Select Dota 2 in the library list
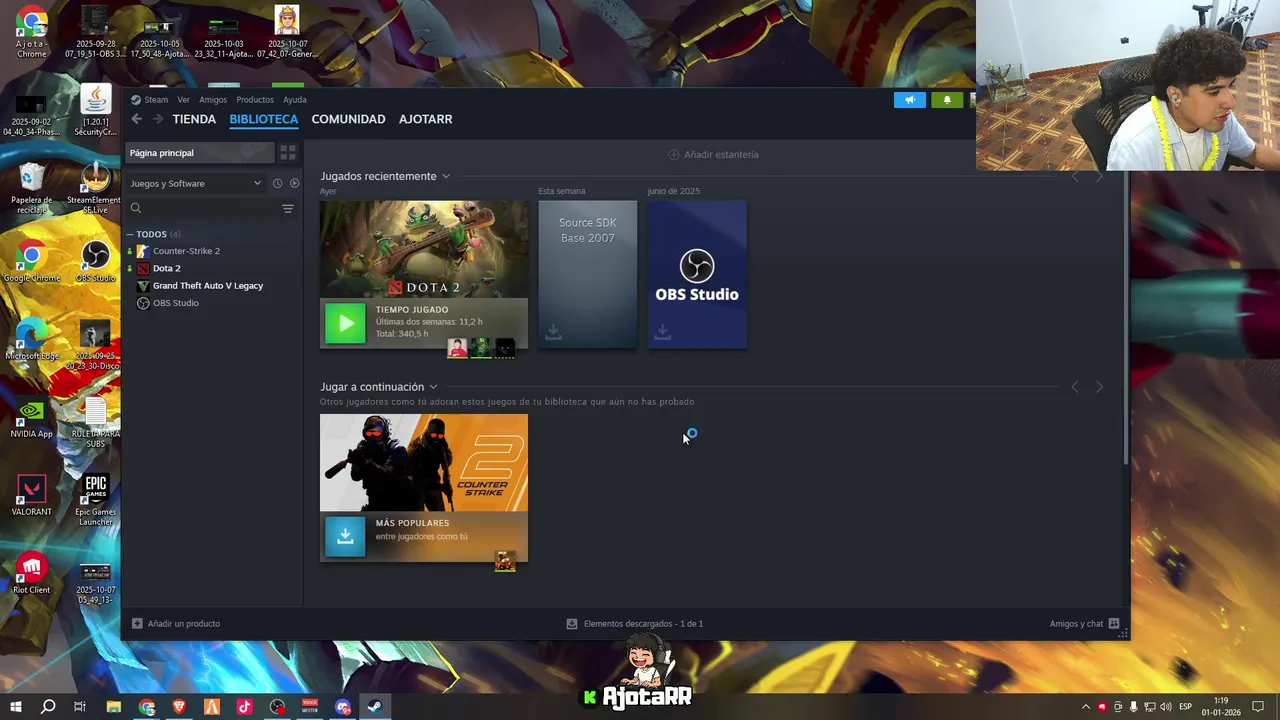Viewport: 1280px width, 720px height. coord(166,268)
